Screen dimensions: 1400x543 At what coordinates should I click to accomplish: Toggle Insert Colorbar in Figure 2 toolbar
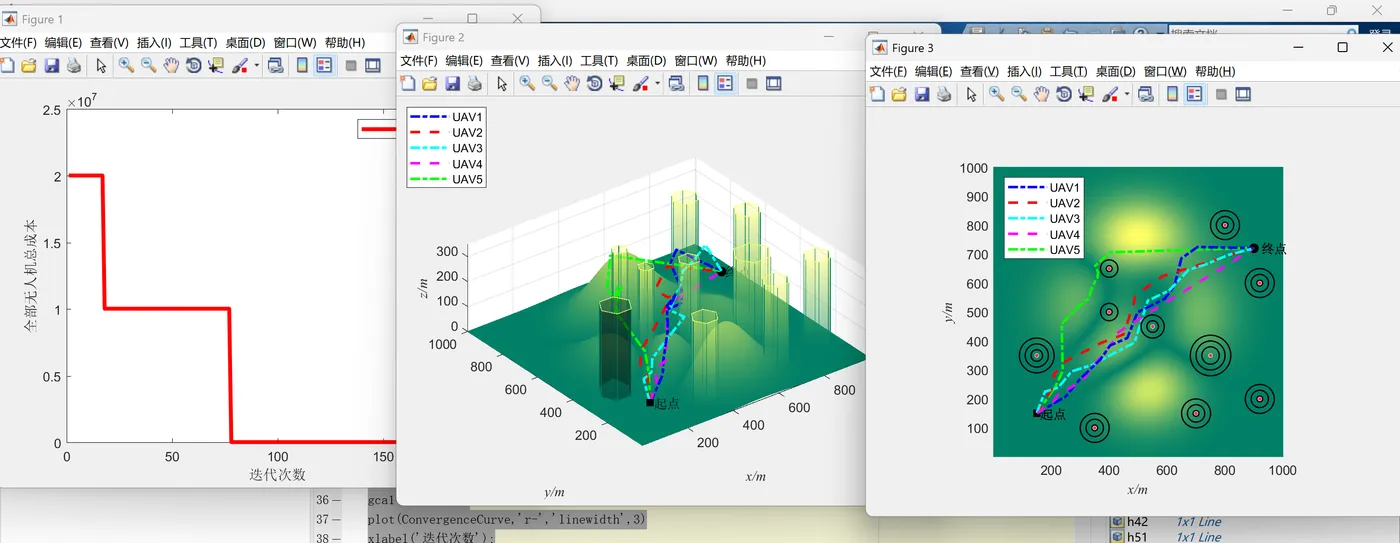click(x=703, y=84)
